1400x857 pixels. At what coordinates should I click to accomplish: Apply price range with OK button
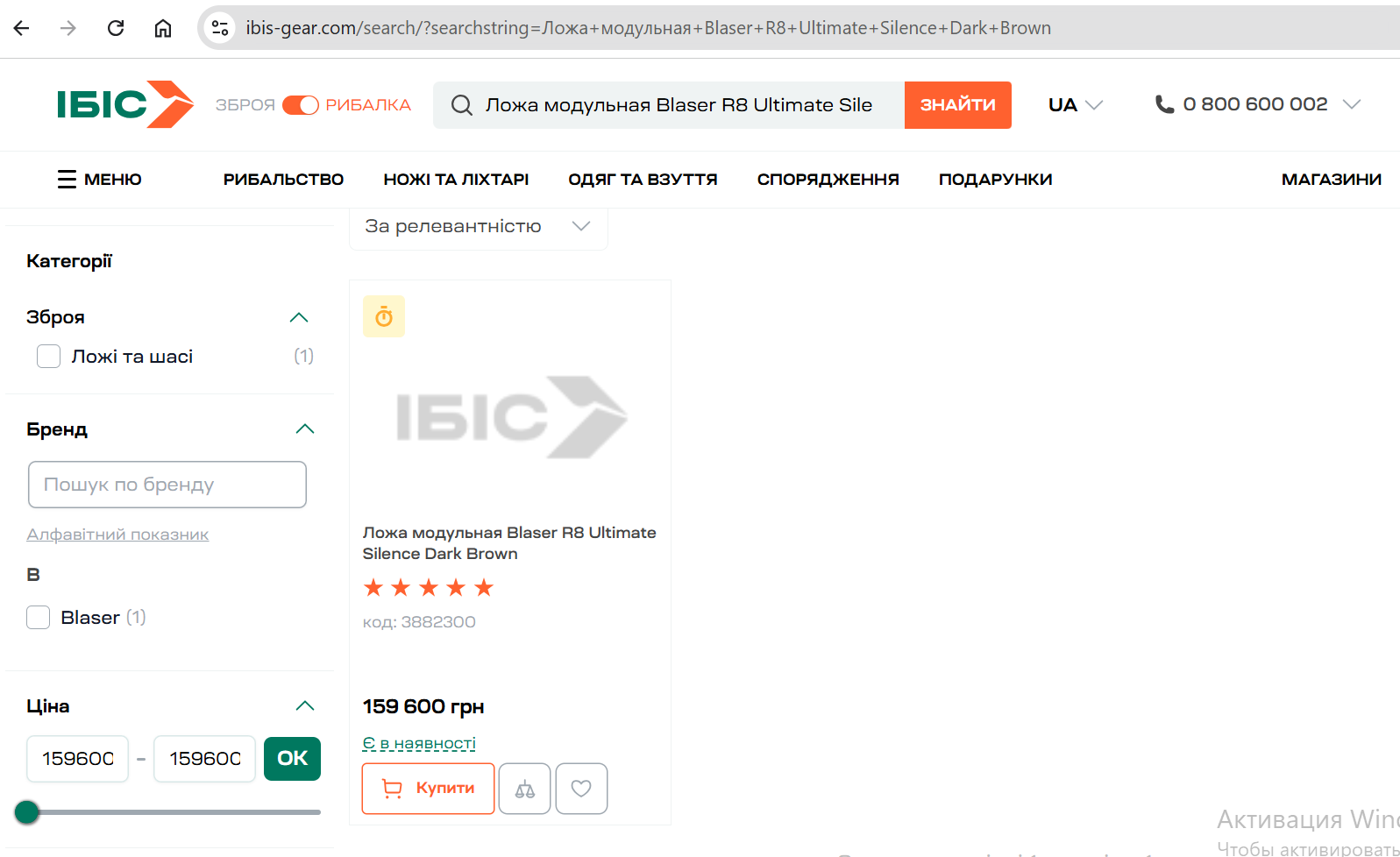point(293,759)
